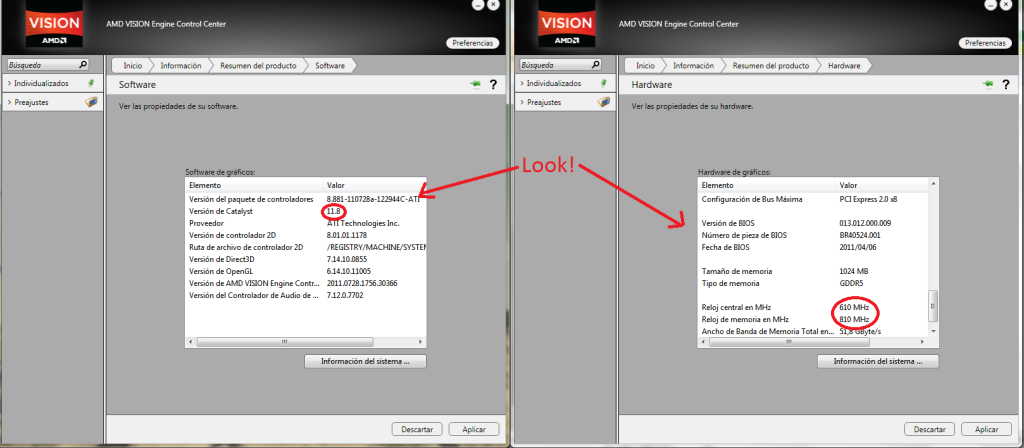Expand Individualizados in right window sidebar
The height and width of the screenshot is (448, 1024).
point(522,84)
